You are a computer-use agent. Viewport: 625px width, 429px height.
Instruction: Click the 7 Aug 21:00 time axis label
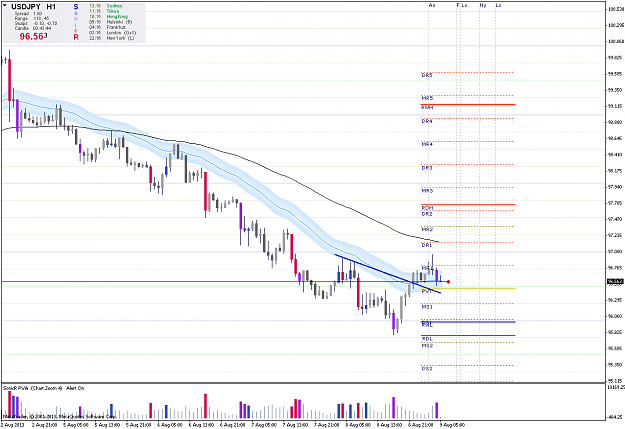pyautogui.click(x=326, y=425)
